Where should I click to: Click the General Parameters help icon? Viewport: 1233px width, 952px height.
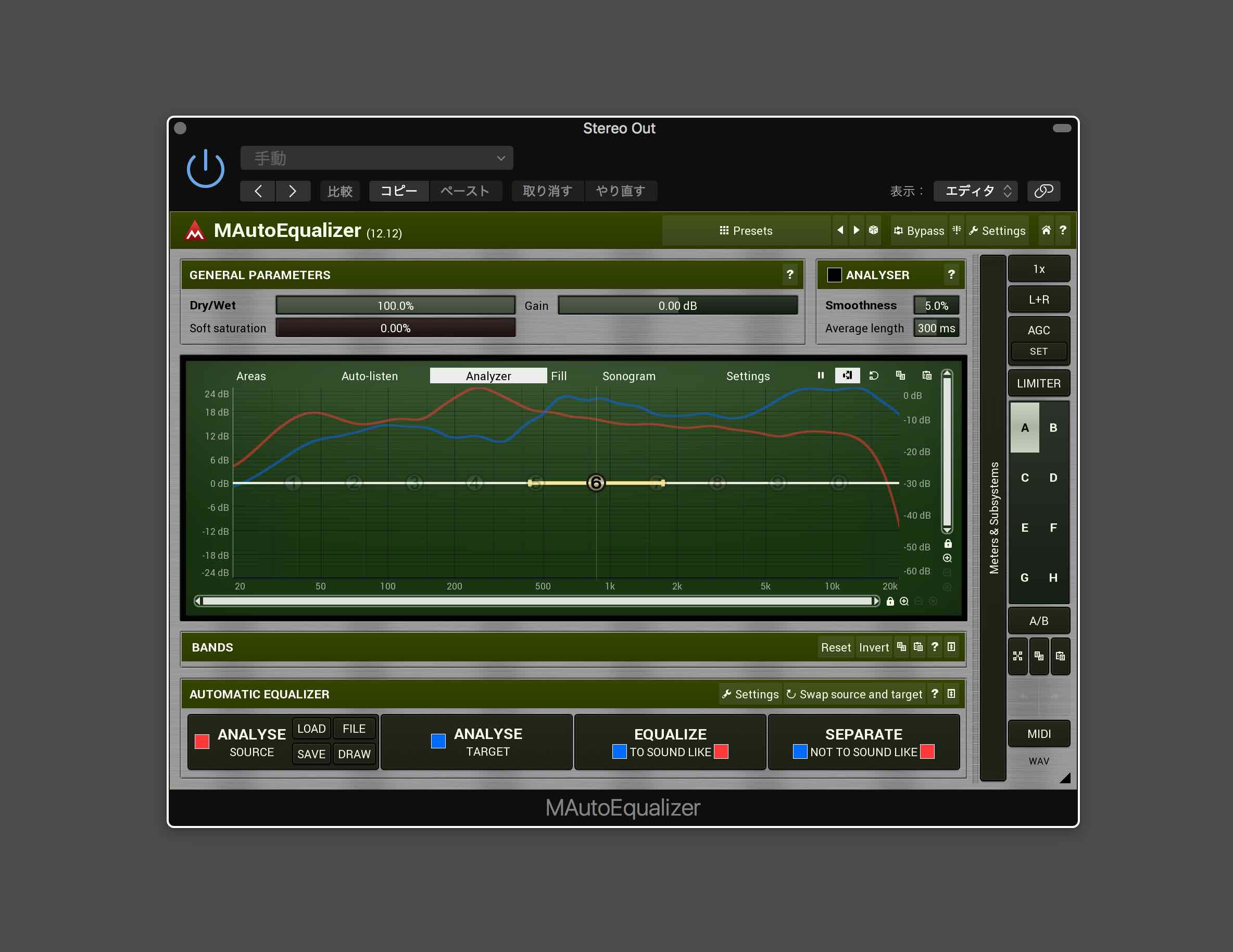tap(790, 275)
